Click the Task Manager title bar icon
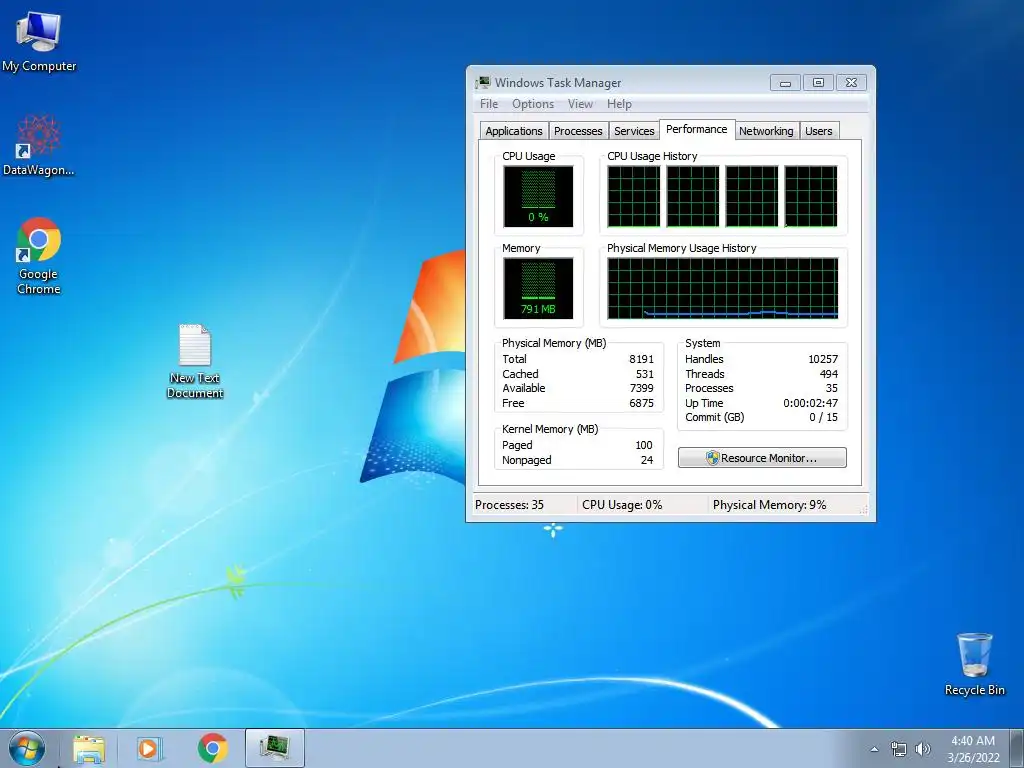Image resolution: width=1024 pixels, height=768 pixels. [483, 82]
